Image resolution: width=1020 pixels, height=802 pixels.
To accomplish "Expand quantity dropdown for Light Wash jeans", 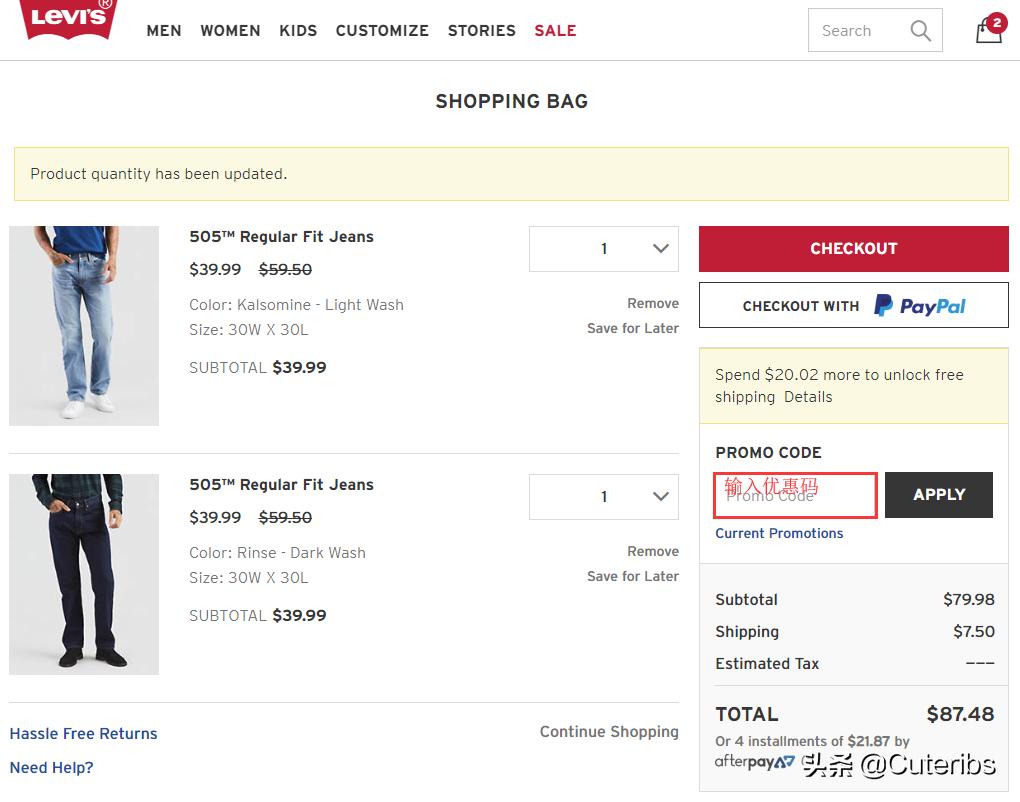I will click(x=604, y=249).
